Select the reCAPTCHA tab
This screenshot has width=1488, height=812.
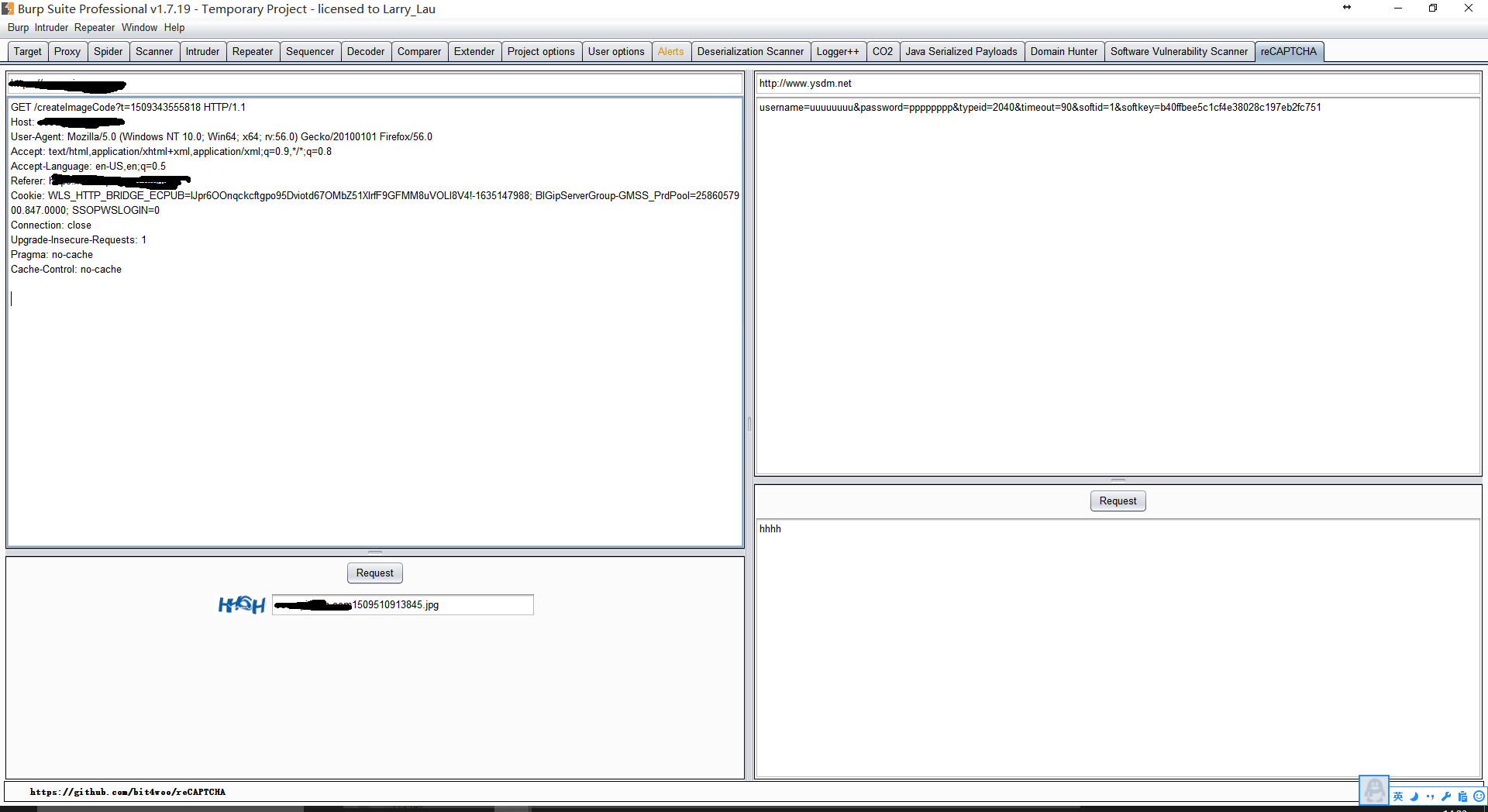tap(1289, 52)
